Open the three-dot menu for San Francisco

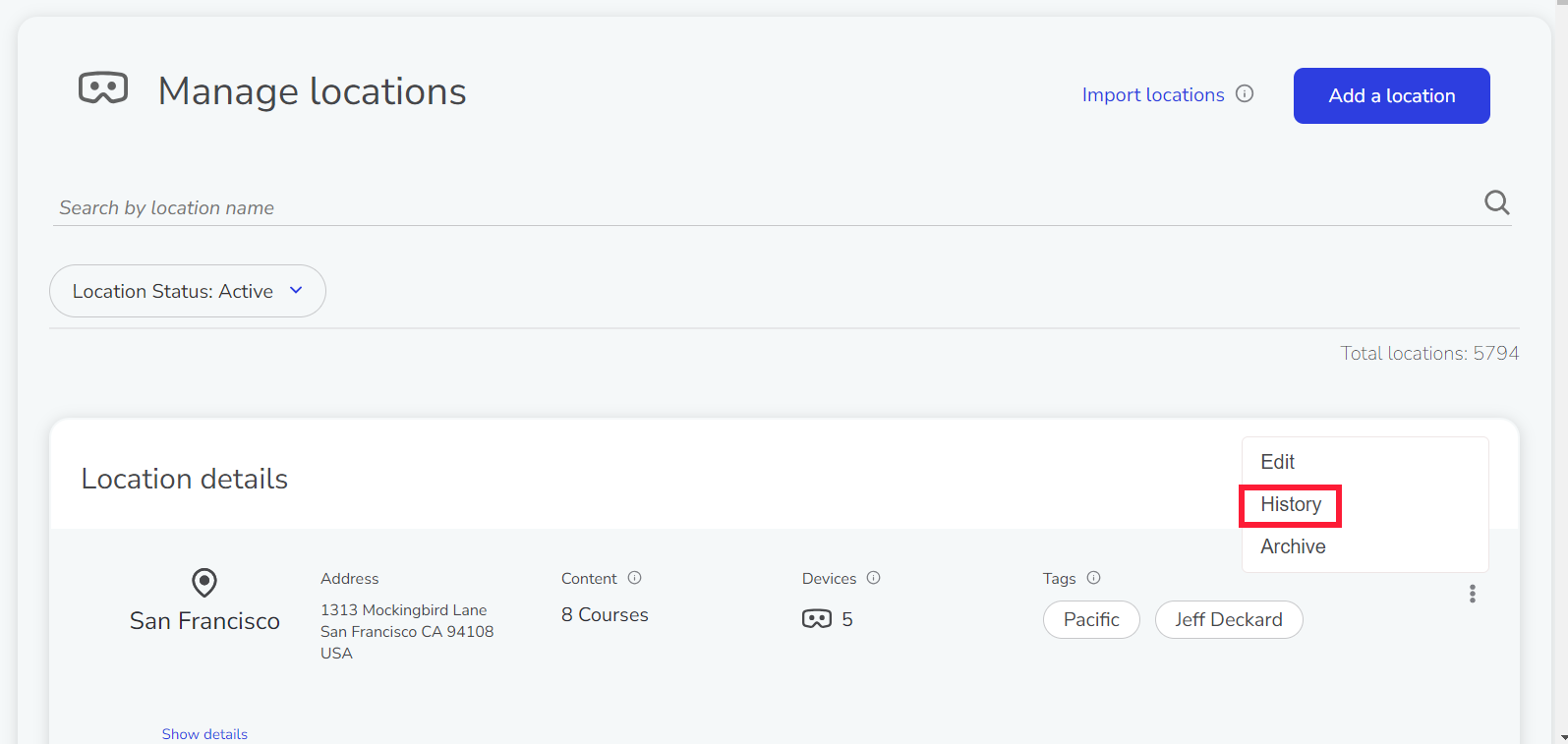click(1473, 594)
